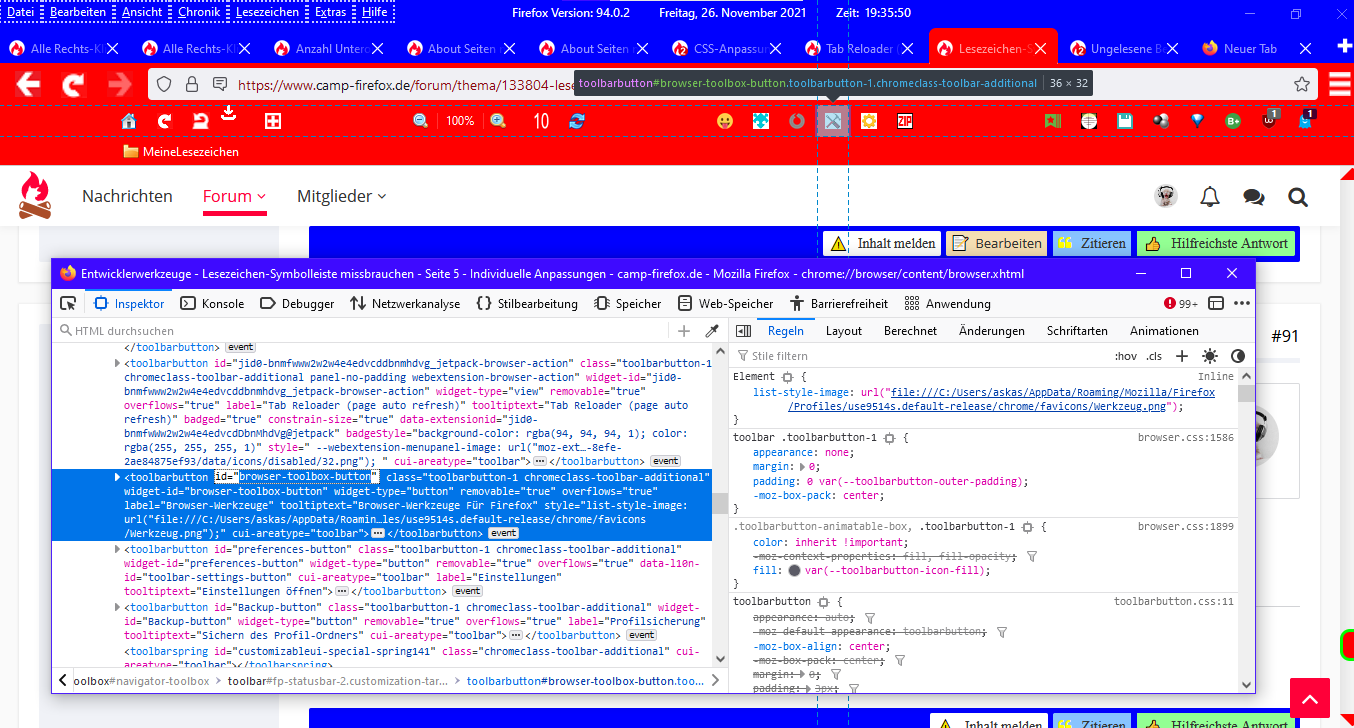Click the fill color swatch in rules
Image resolution: width=1354 pixels, height=728 pixels.
point(794,570)
